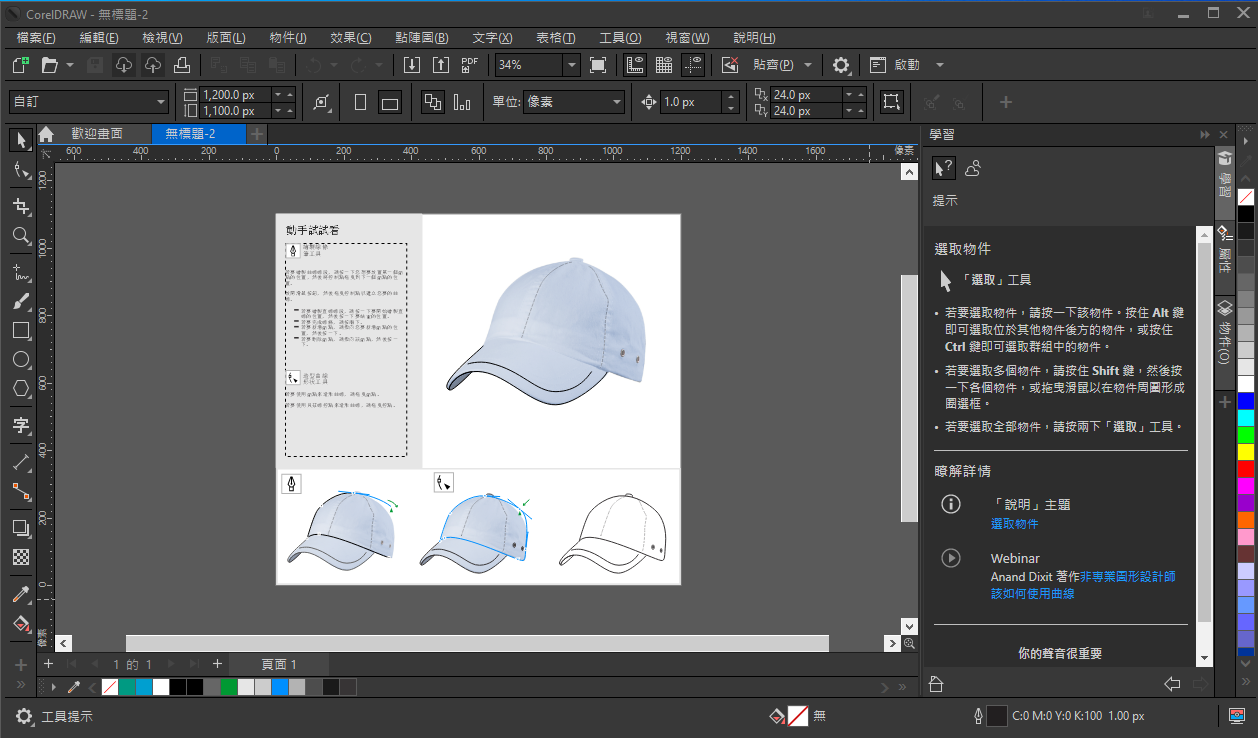1258x738 pixels.
Task: Switch page orientation to landscape
Action: (390, 102)
